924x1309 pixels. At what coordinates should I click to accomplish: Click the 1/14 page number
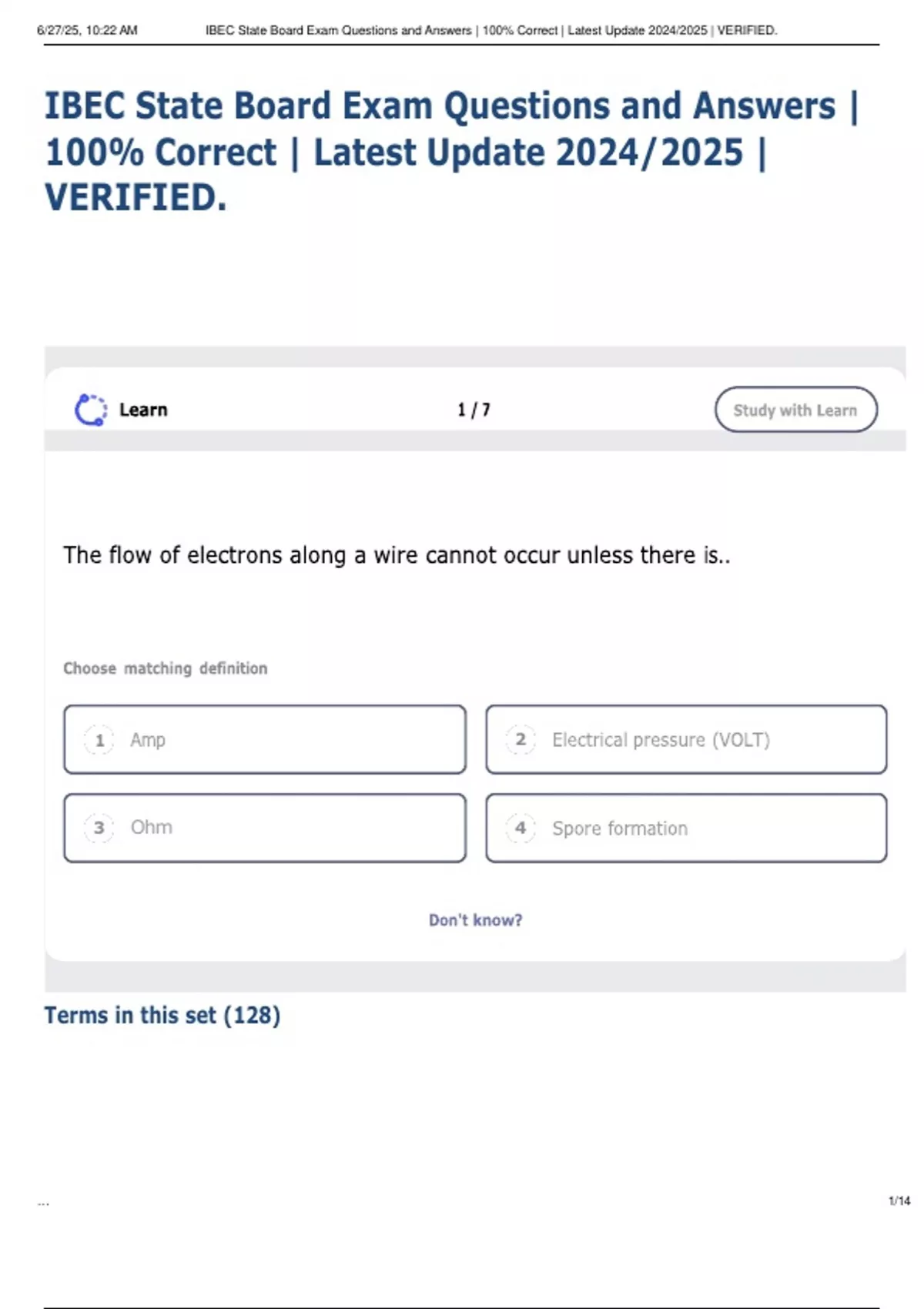point(899,1201)
